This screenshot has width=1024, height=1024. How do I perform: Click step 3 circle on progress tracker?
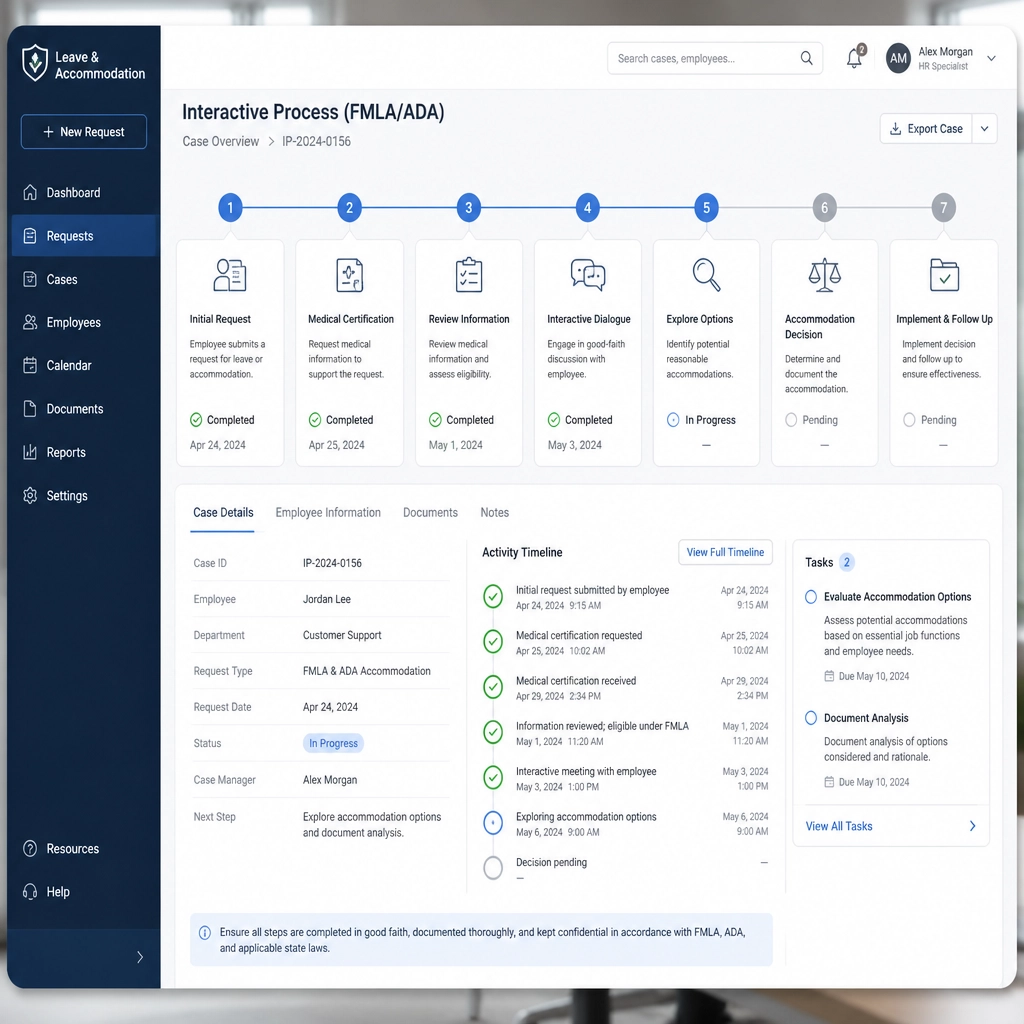coord(468,208)
